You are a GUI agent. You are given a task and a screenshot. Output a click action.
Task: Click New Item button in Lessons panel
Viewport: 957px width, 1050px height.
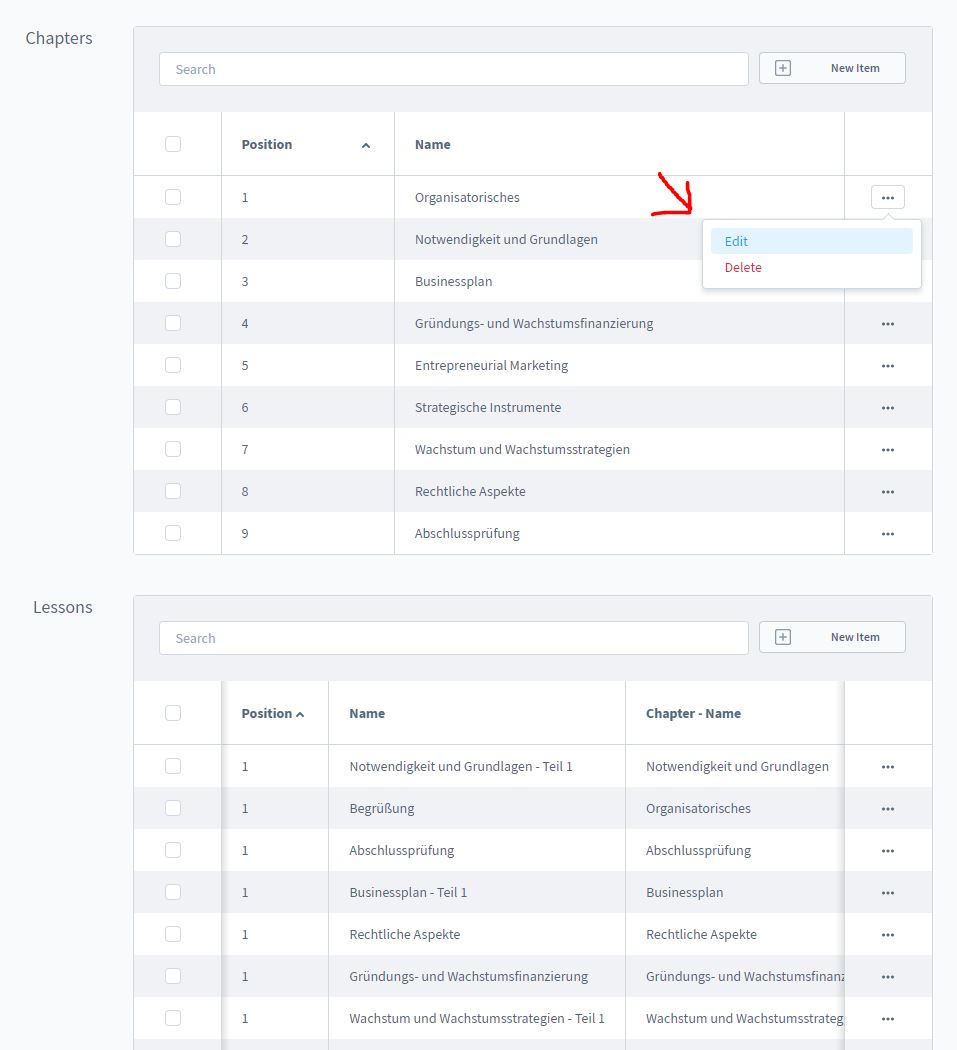point(832,637)
